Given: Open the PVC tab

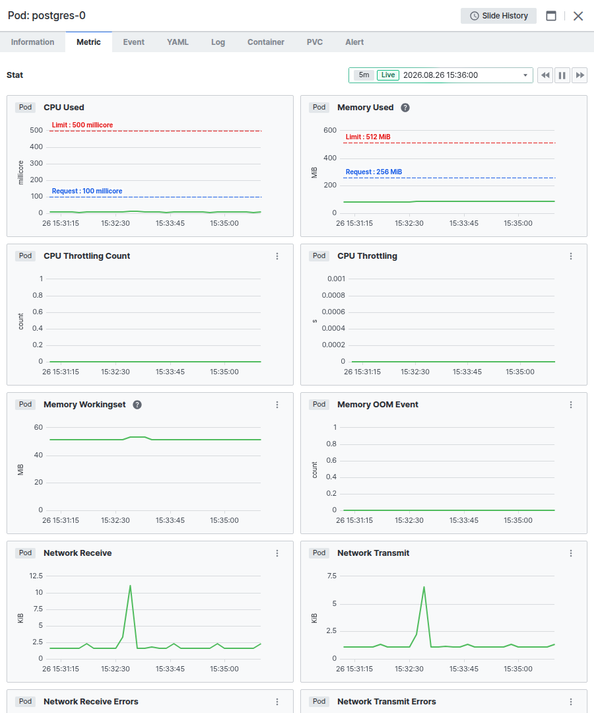Looking at the screenshot, I should 314,42.
